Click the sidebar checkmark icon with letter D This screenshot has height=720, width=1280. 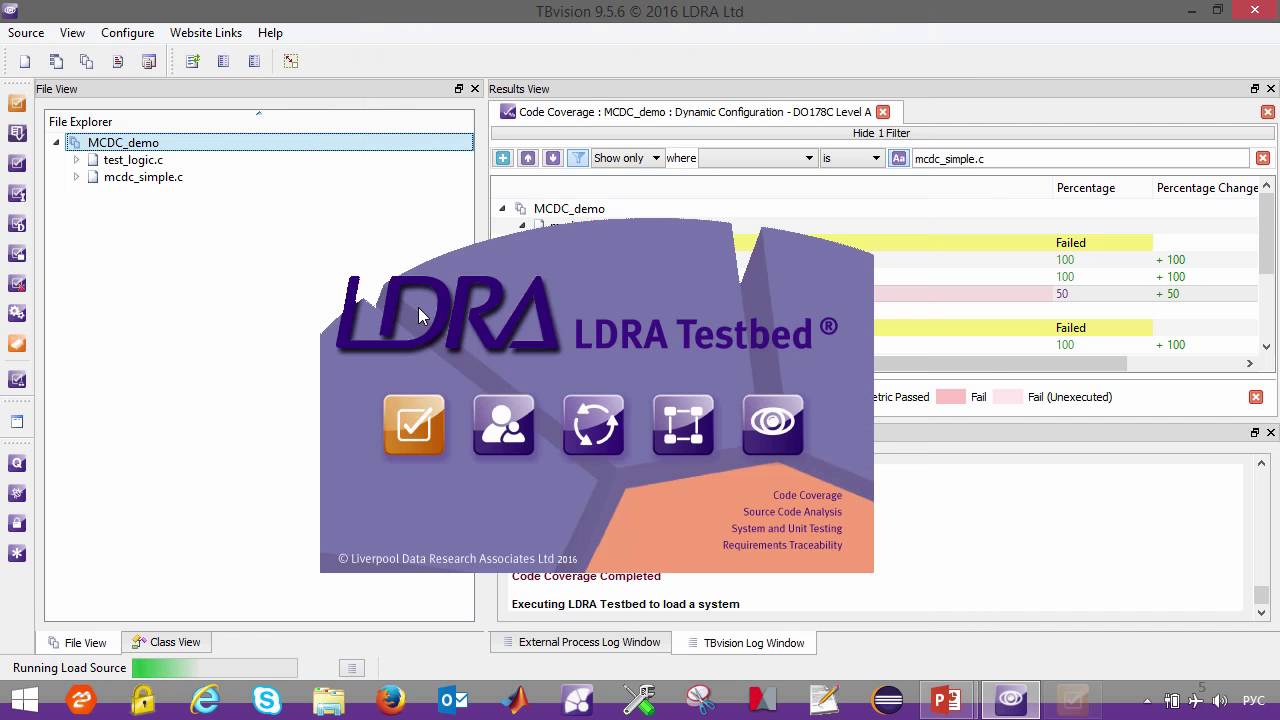pos(17,223)
